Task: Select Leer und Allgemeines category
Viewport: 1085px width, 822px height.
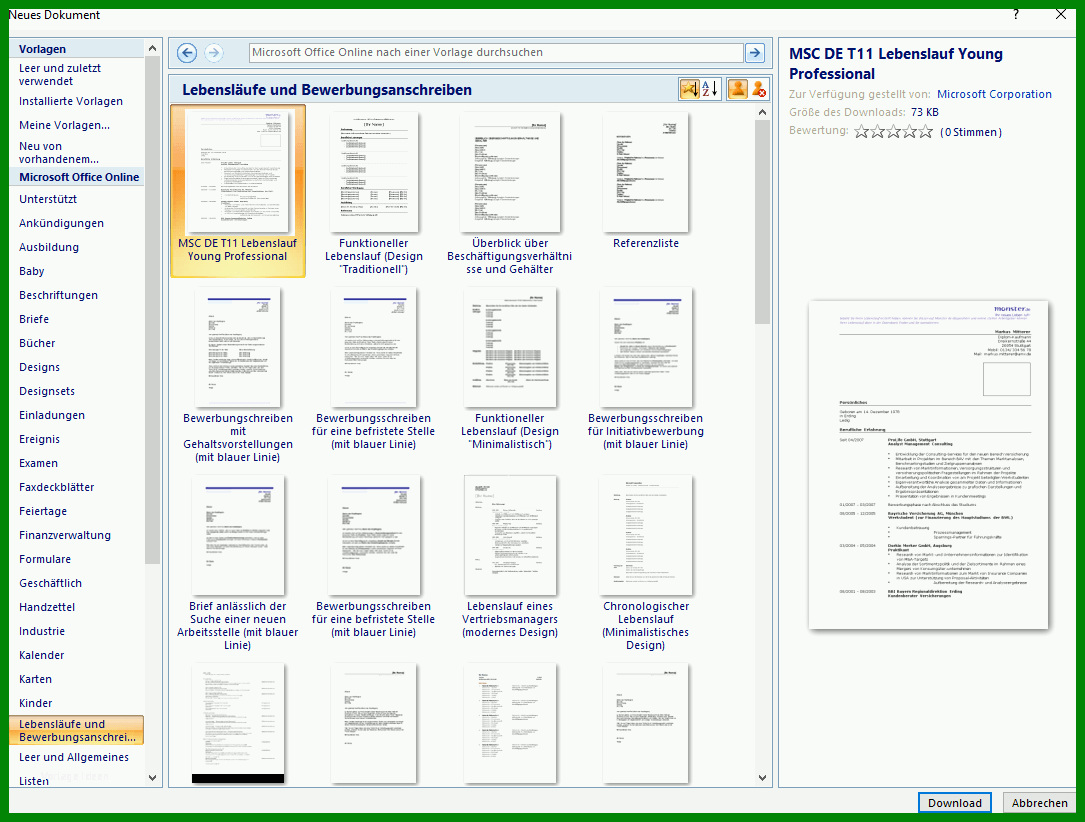Action: coord(76,757)
